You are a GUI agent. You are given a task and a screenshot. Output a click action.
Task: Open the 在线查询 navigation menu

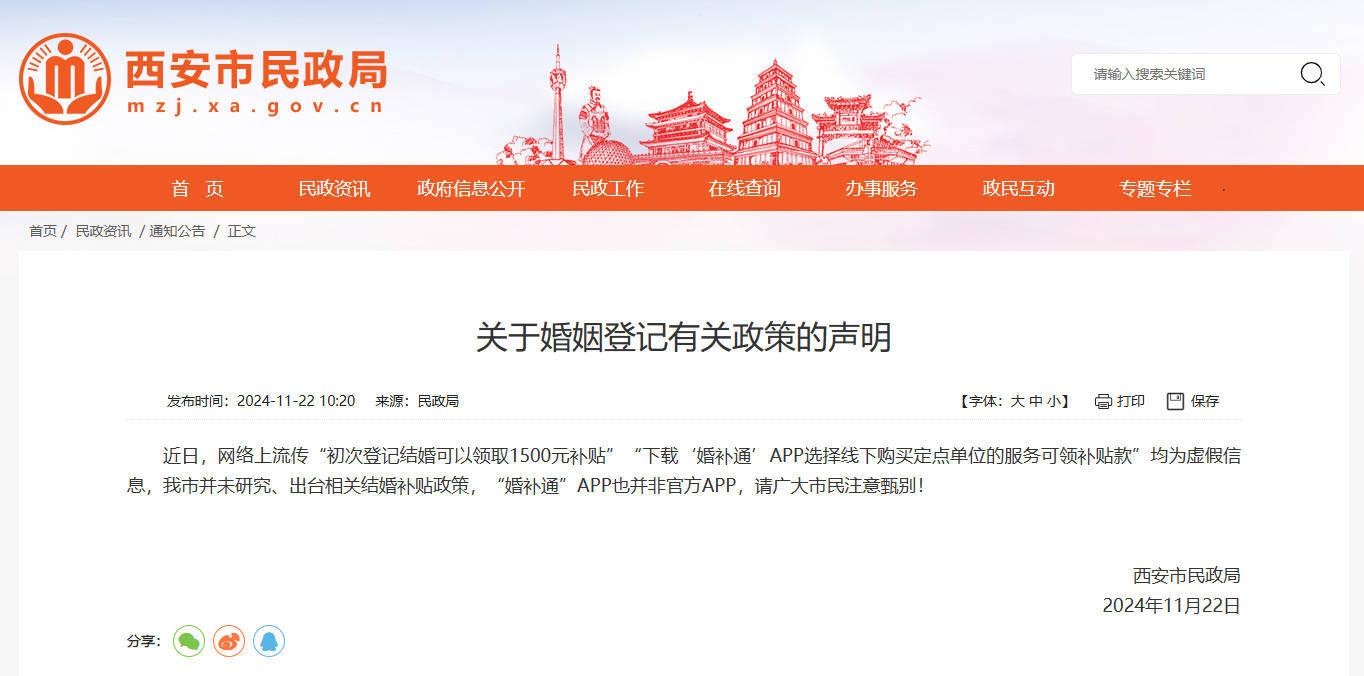tap(744, 188)
